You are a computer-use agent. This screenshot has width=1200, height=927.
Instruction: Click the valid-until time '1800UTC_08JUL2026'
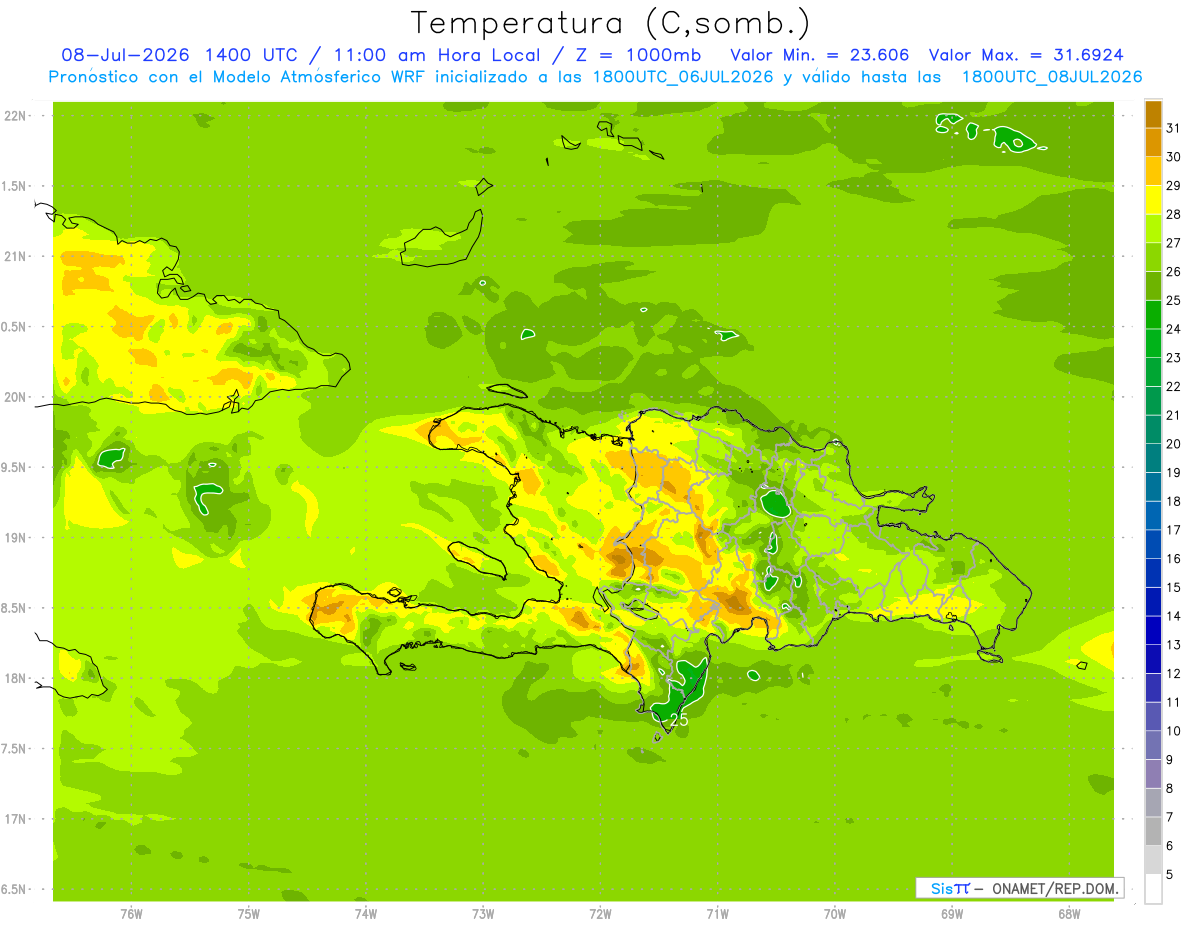tap(1052, 77)
